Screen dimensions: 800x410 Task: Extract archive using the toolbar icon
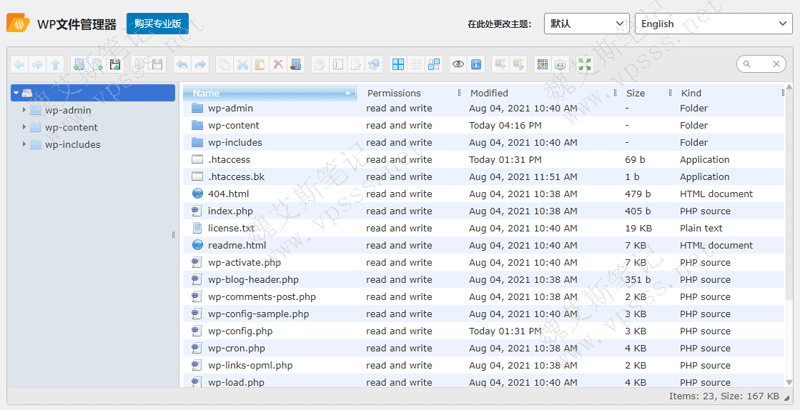point(500,64)
